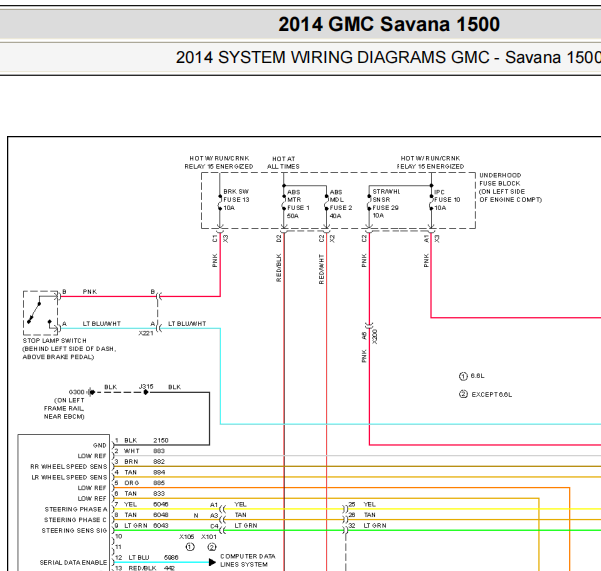
Task: Click the 'LT BLU' wire color on pin 12
Action: [138, 557]
